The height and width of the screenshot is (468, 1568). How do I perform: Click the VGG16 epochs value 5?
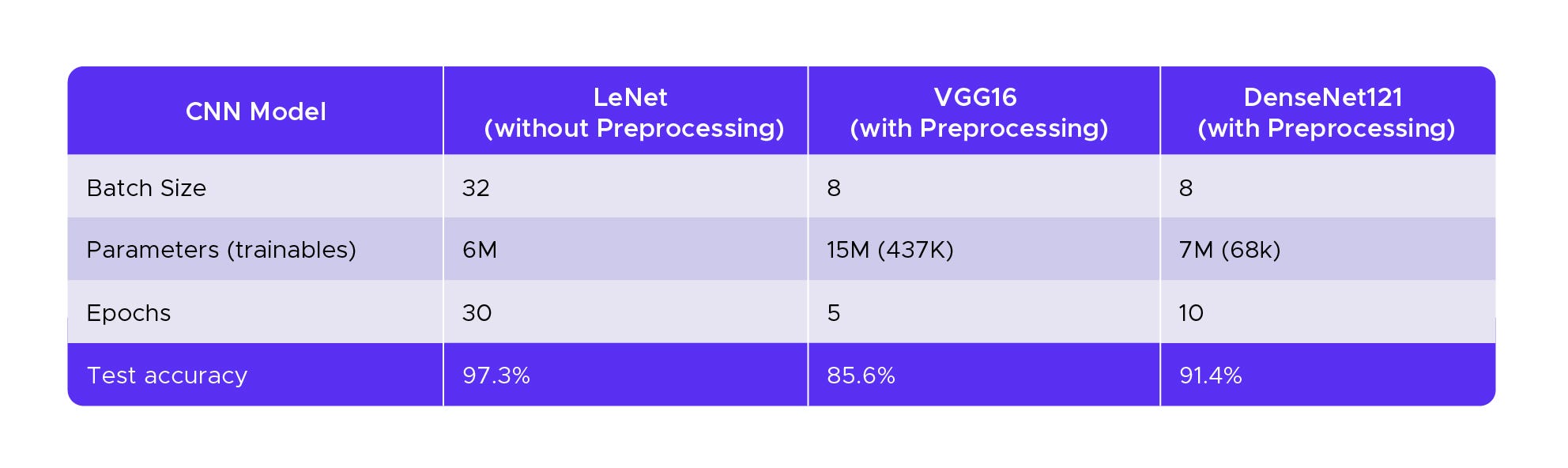click(x=834, y=313)
